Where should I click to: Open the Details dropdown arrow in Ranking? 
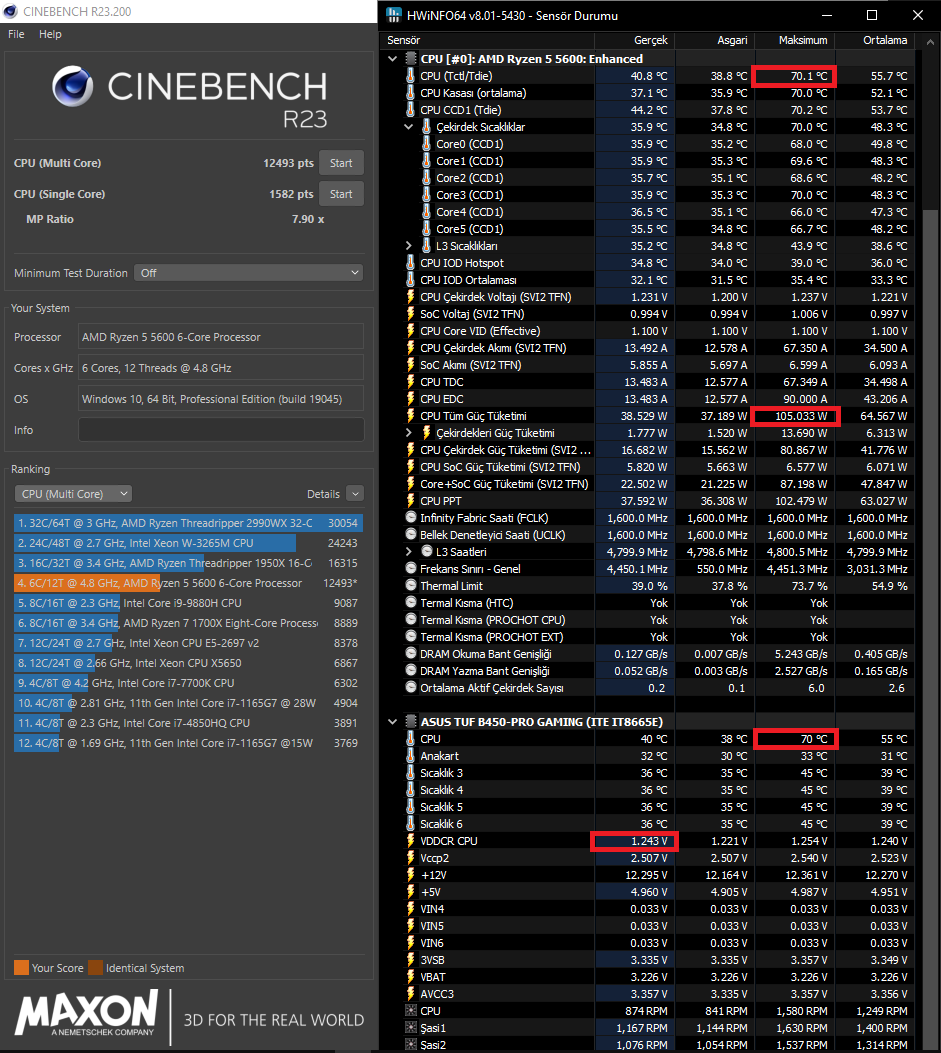pyautogui.click(x=355, y=494)
